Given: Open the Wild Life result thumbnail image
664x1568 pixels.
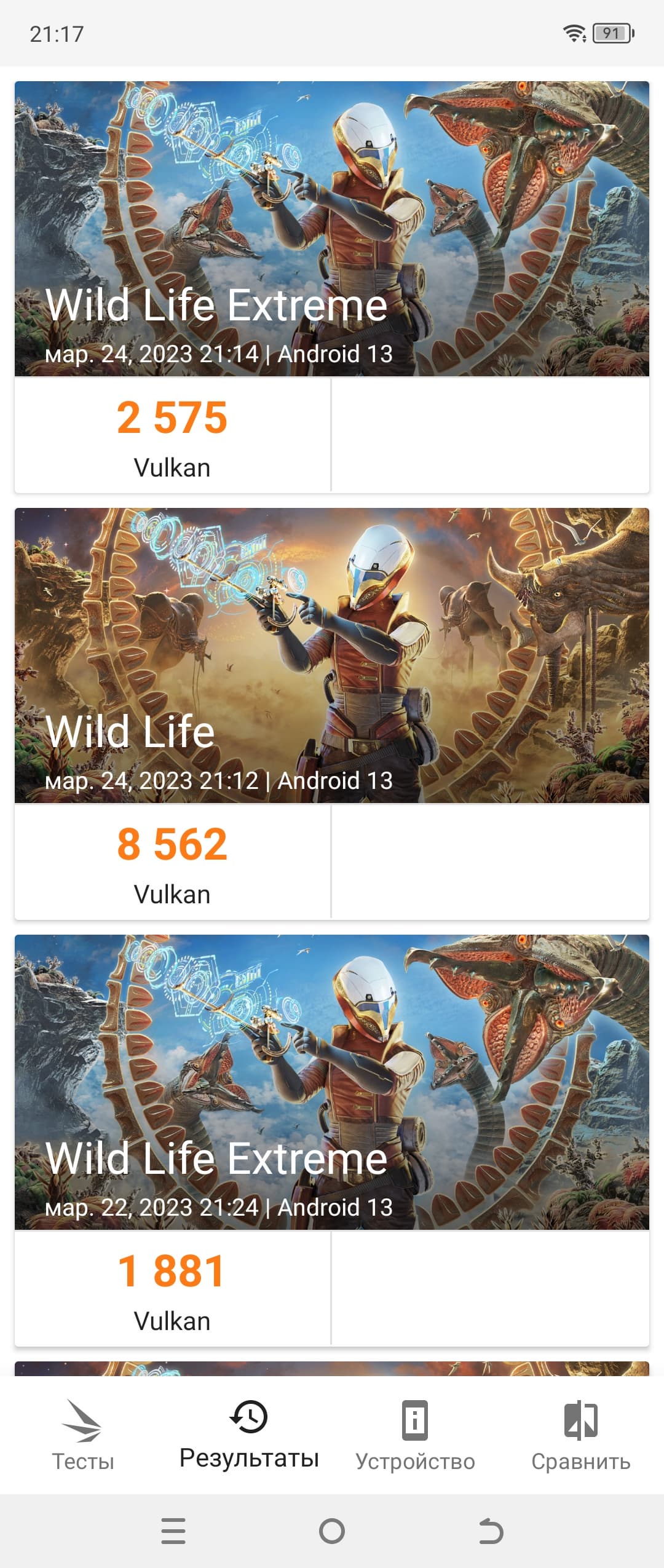Looking at the screenshot, I should coord(332,655).
